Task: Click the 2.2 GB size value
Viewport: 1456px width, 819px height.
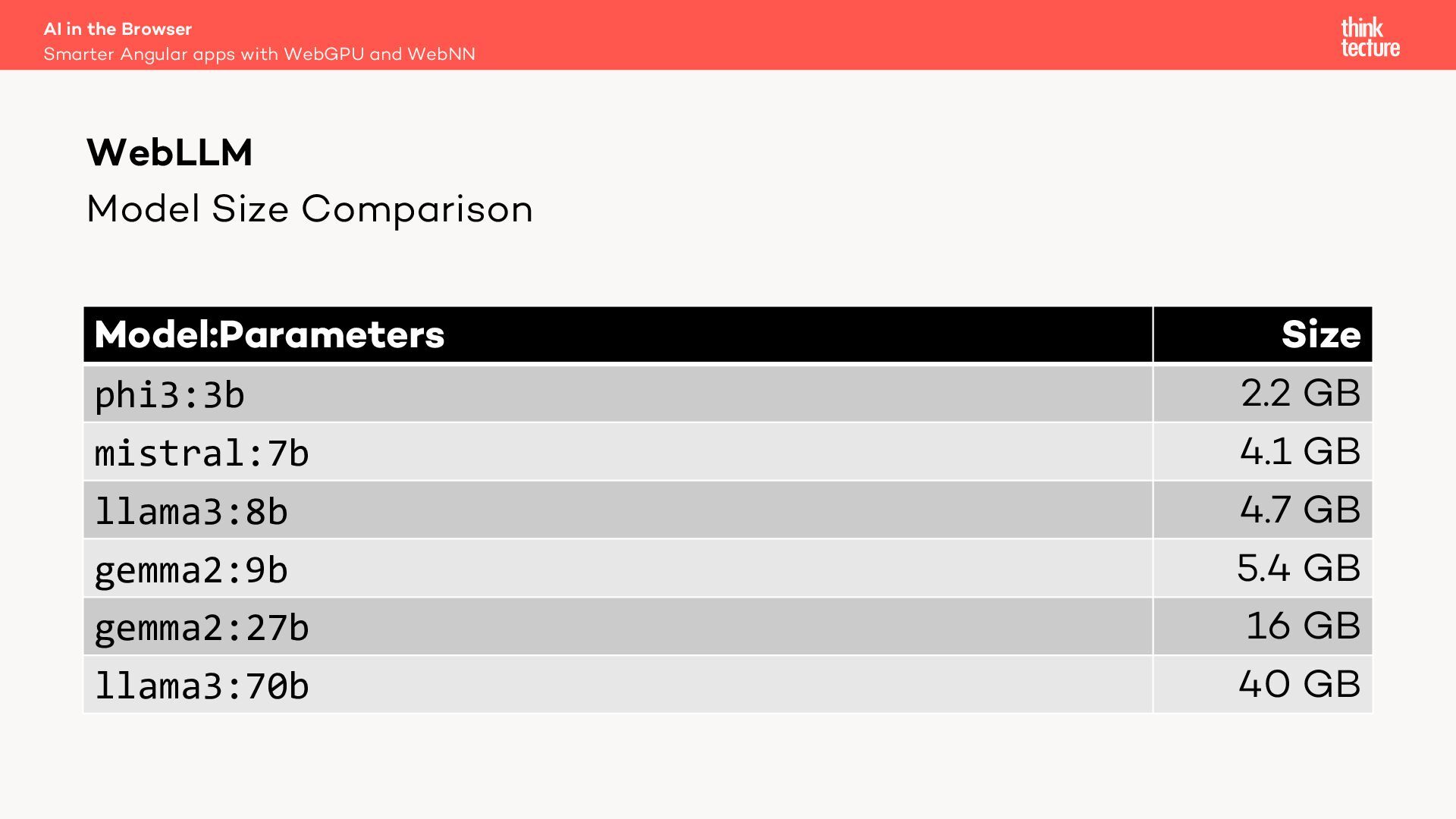Action: (x=1300, y=393)
